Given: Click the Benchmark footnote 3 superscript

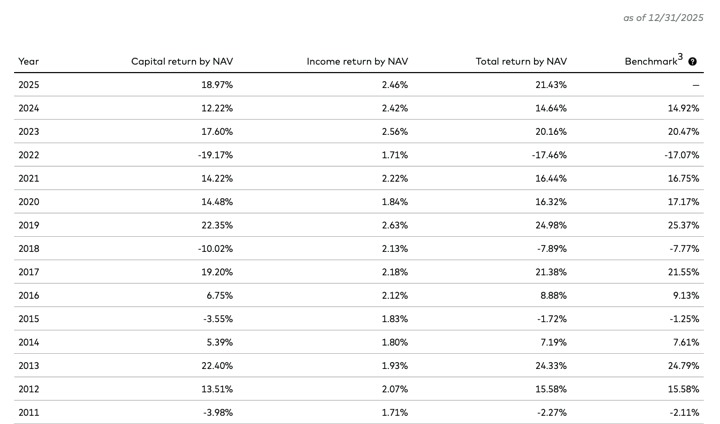Looking at the screenshot, I should pyautogui.click(x=680, y=57).
